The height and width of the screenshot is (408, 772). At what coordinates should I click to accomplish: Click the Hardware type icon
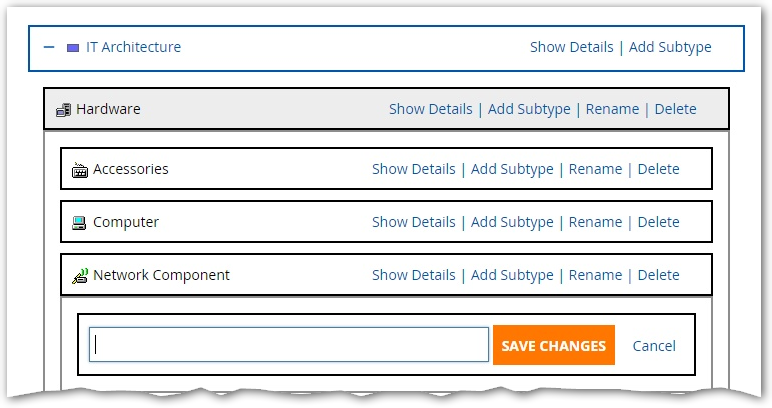click(x=63, y=109)
